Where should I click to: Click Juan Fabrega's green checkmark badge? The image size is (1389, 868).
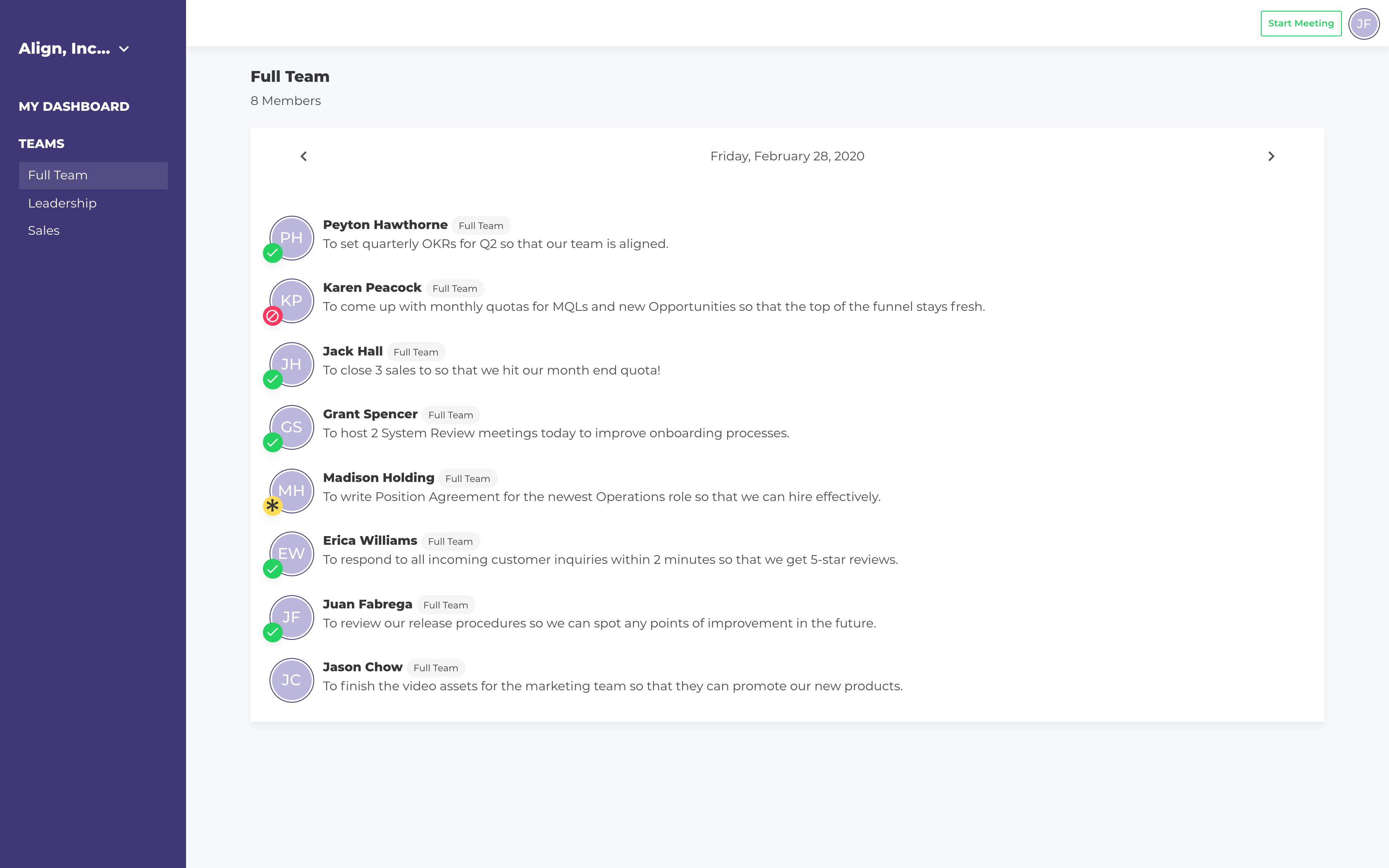(x=273, y=632)
